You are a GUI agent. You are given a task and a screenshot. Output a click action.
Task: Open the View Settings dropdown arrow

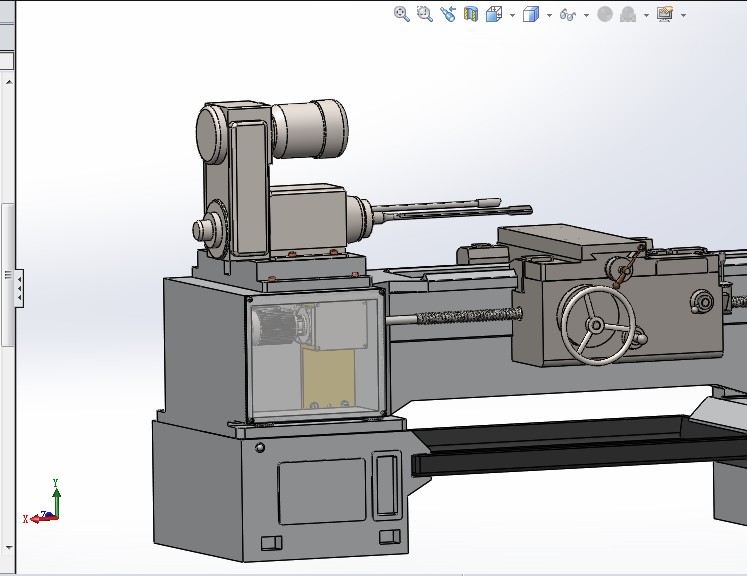tap(684, 15)
